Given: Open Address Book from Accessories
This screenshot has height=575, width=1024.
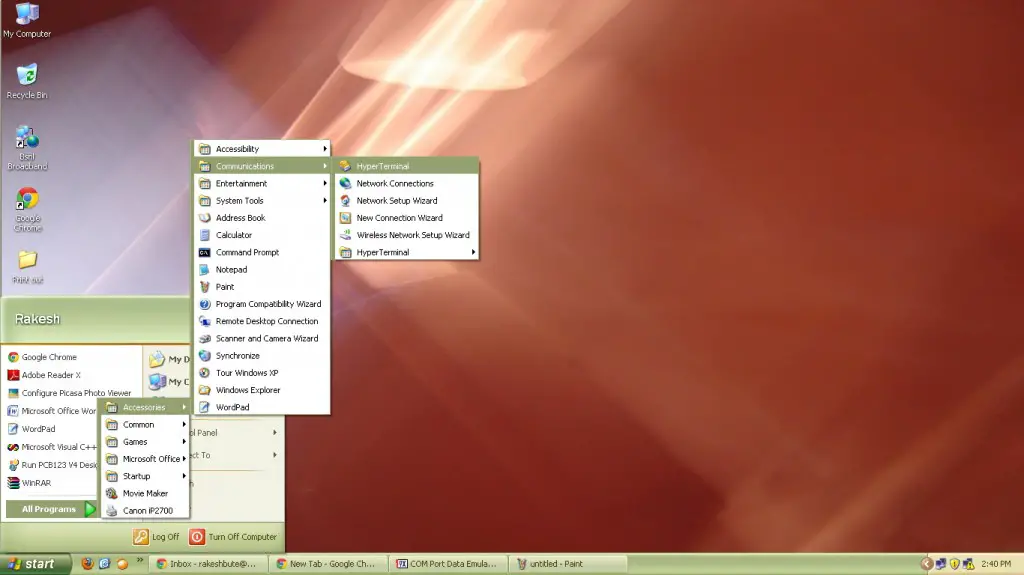Looking at the screenshot, I should [262, 218].
